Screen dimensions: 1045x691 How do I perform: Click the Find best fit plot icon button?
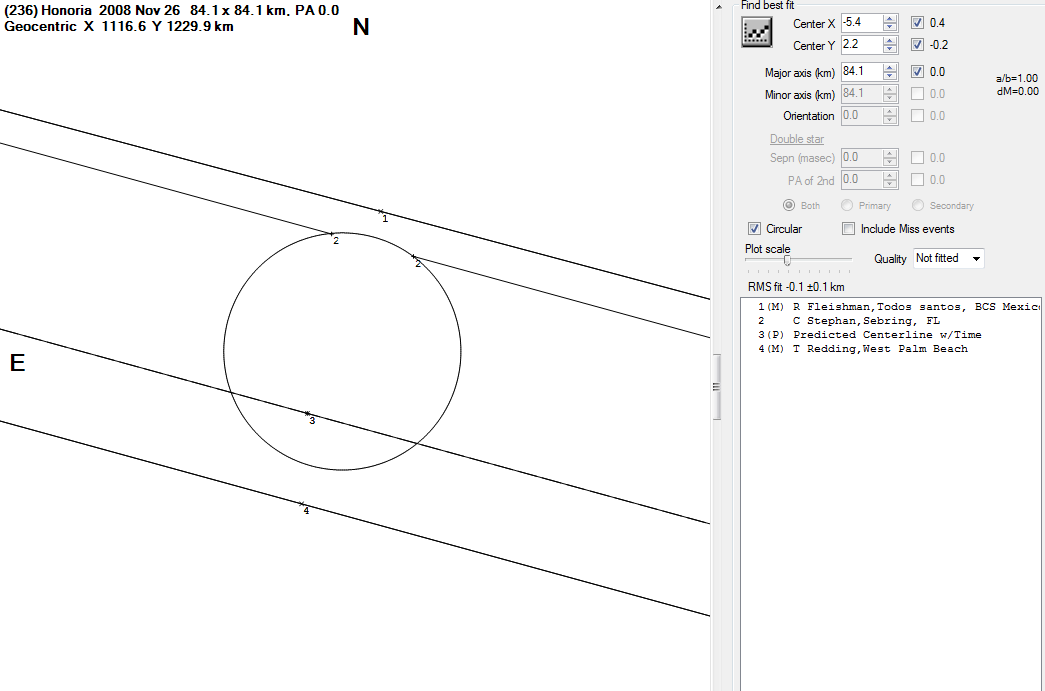(x=757, y=33)
